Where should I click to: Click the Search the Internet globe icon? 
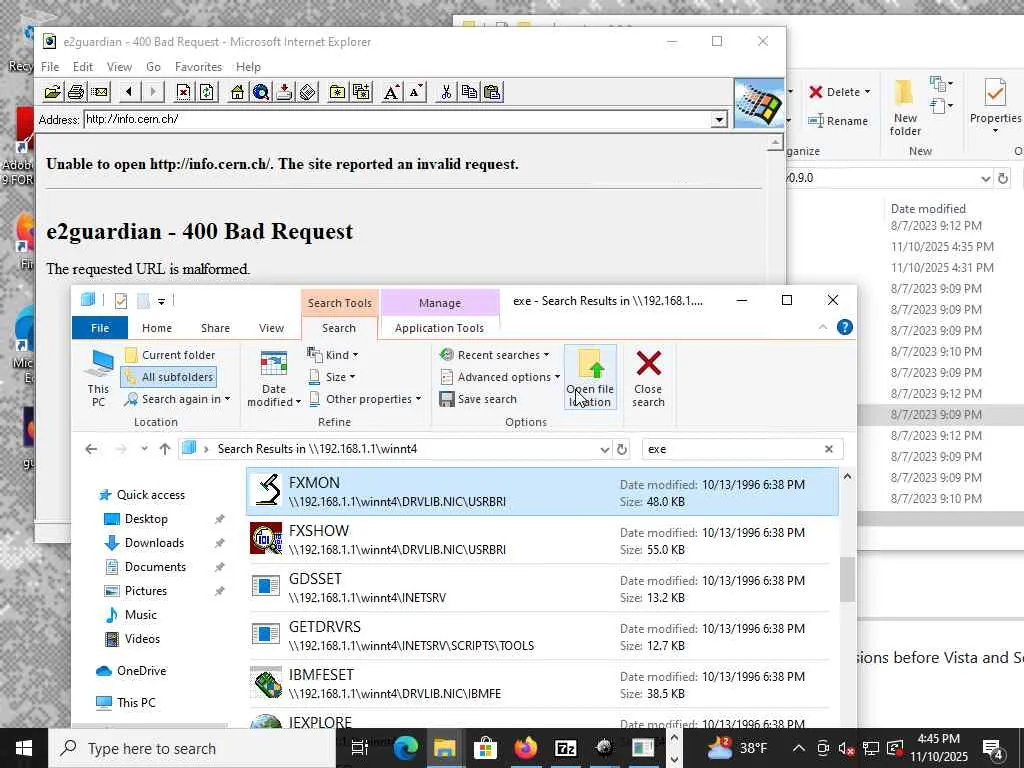click(x=261, y=92)
